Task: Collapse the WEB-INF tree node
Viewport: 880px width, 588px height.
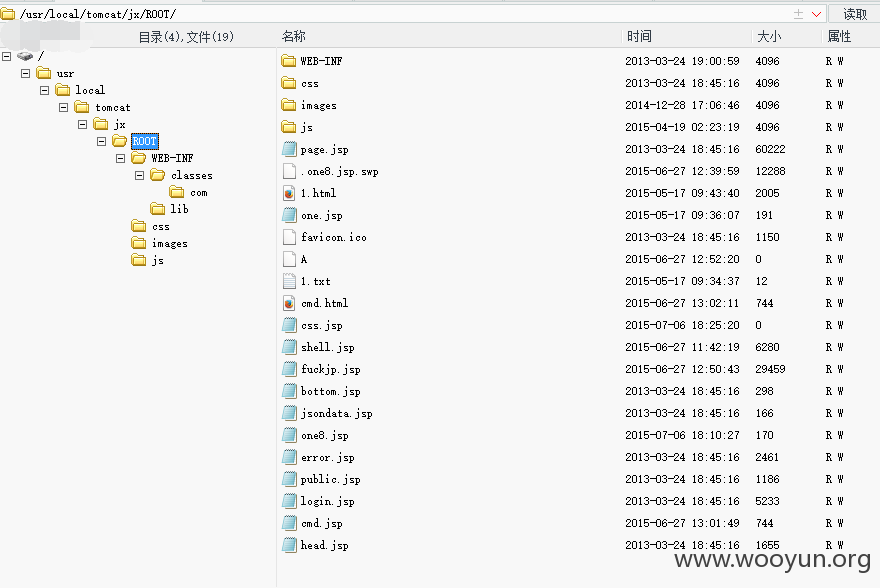Action: 121,158
